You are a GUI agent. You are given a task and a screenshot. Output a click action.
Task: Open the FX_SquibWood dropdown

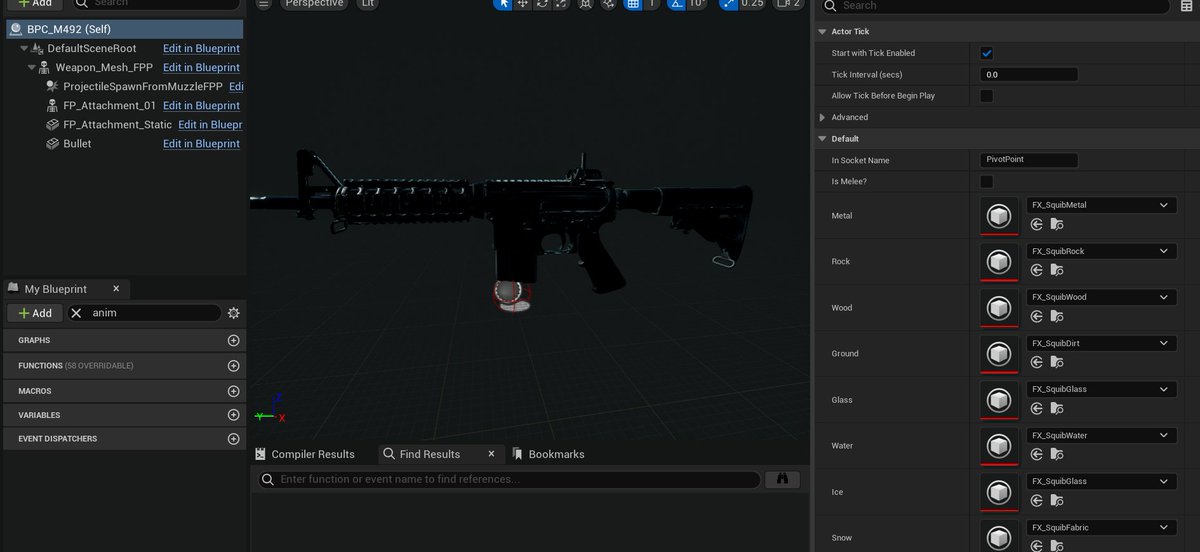[x=1101, y=297]
